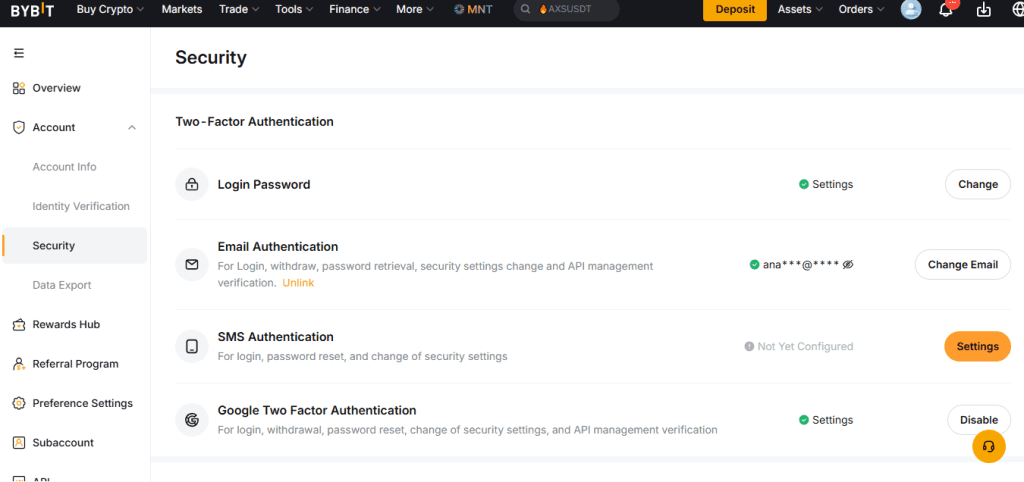Image resolution: width=1024 pixels, height=482 pixels.
Task: Click the Email Authentication envelope icon
Action: 192,265
